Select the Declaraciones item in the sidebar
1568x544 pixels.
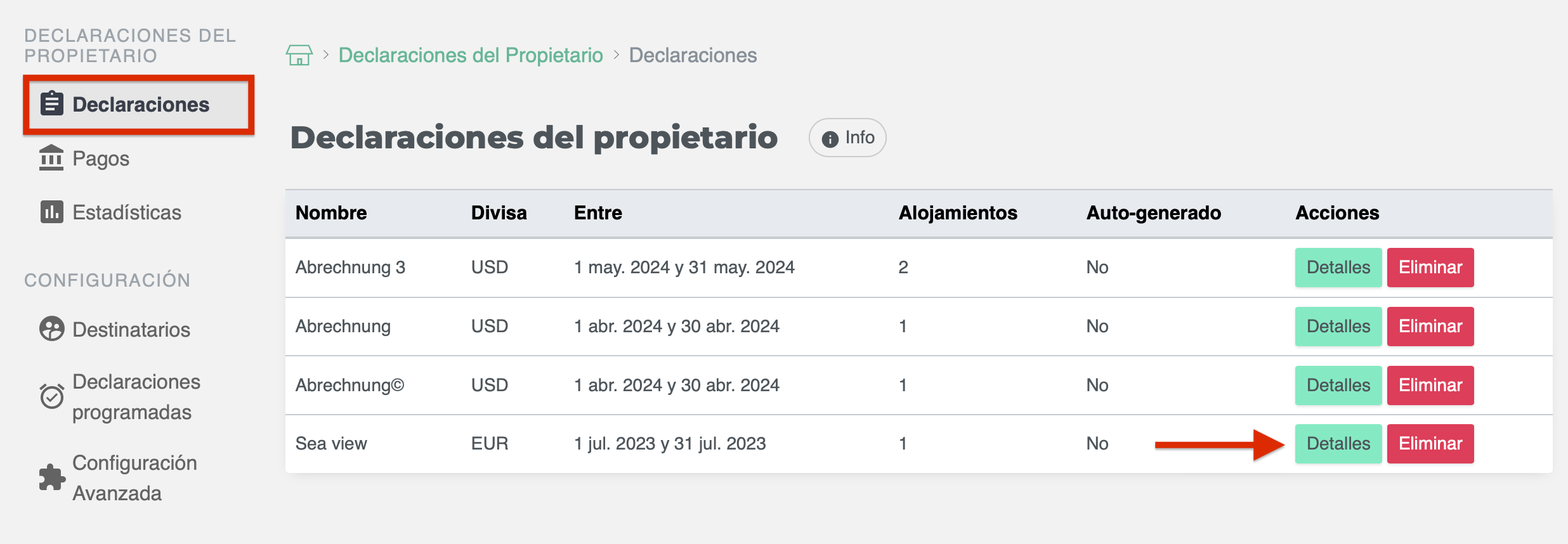[x=140, y=103]
